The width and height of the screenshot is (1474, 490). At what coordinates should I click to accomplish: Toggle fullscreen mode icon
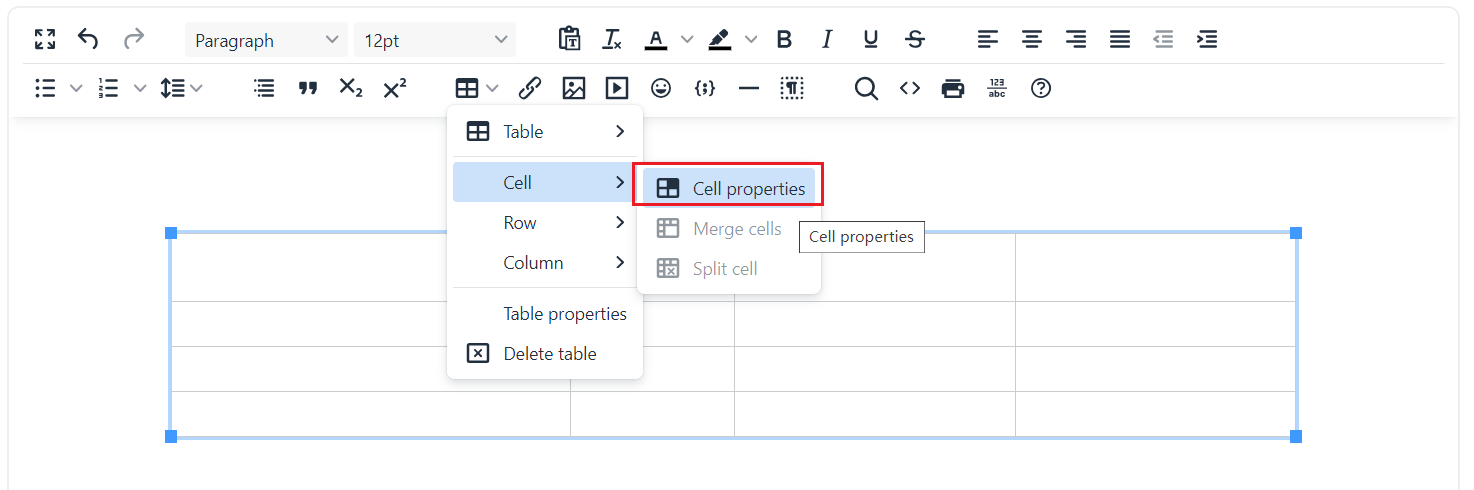[44, 40]
